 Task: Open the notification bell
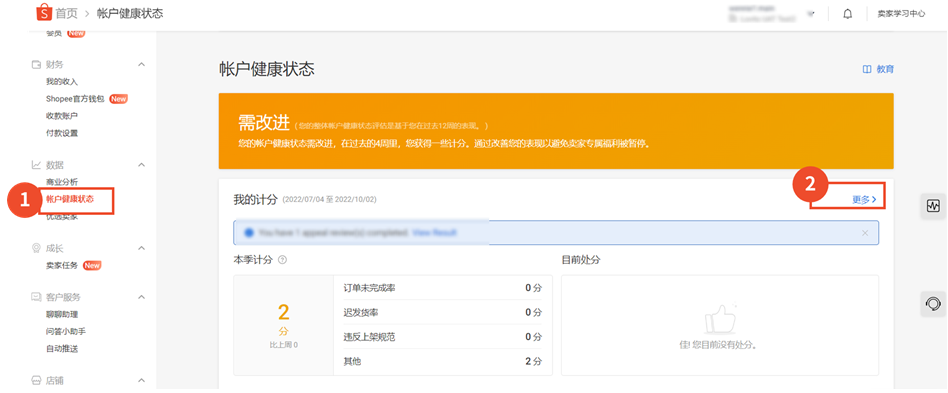[848, 14]
